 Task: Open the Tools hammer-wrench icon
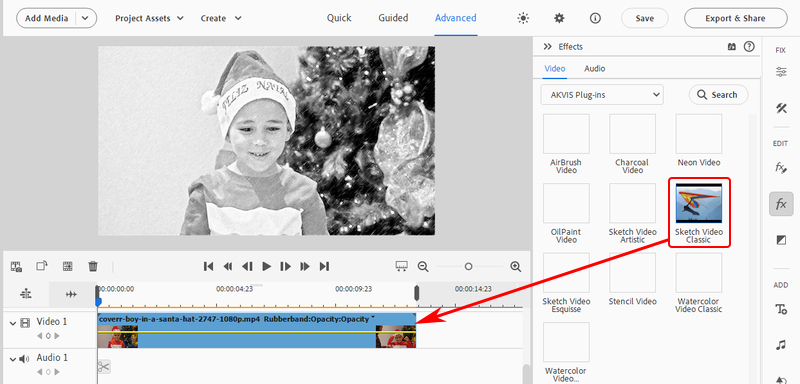pos(781,108)
